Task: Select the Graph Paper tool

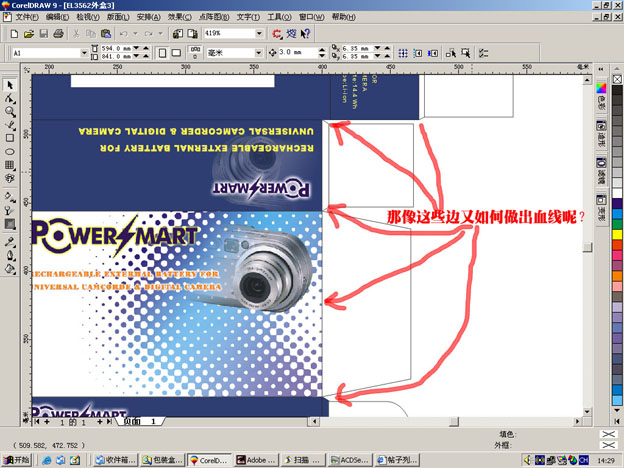Action: click(10, 165)
